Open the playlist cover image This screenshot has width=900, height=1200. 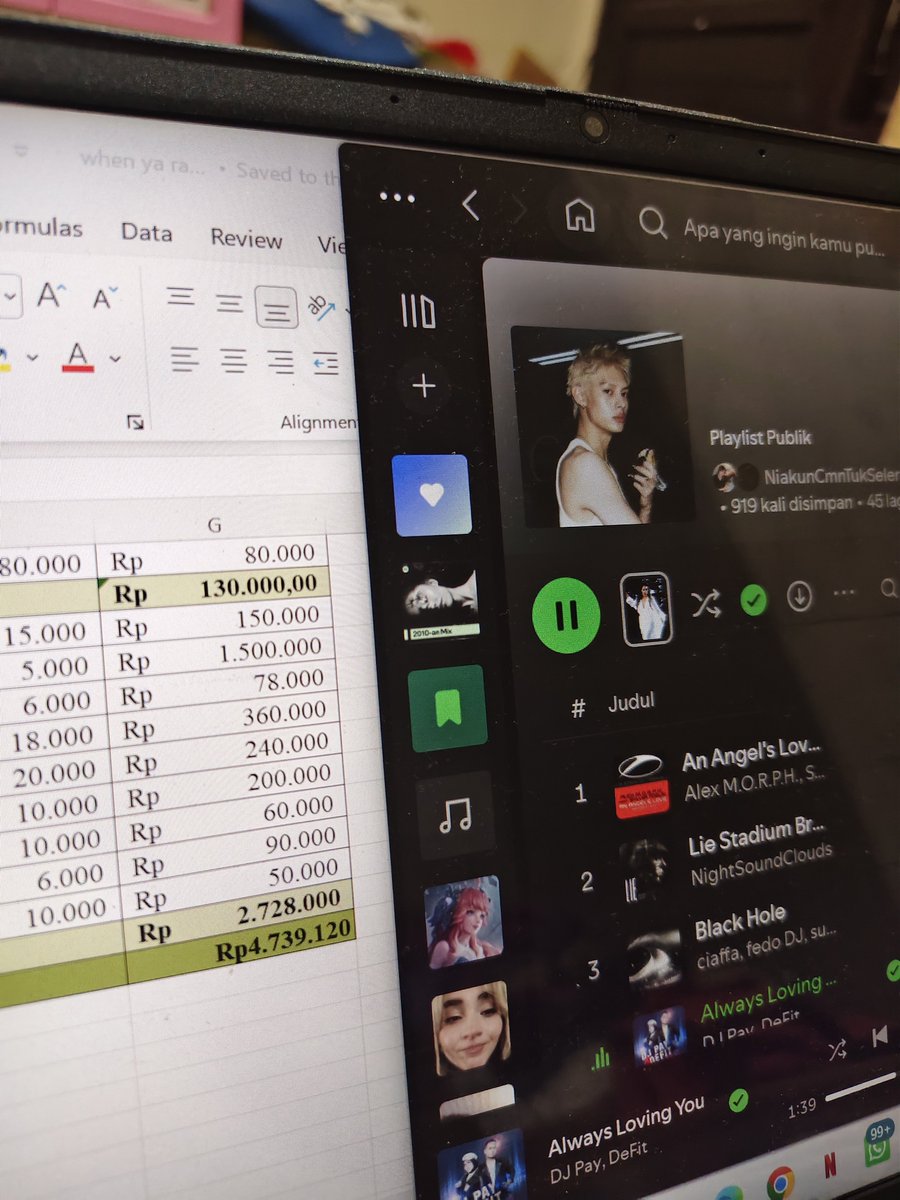tap(602, 426)
